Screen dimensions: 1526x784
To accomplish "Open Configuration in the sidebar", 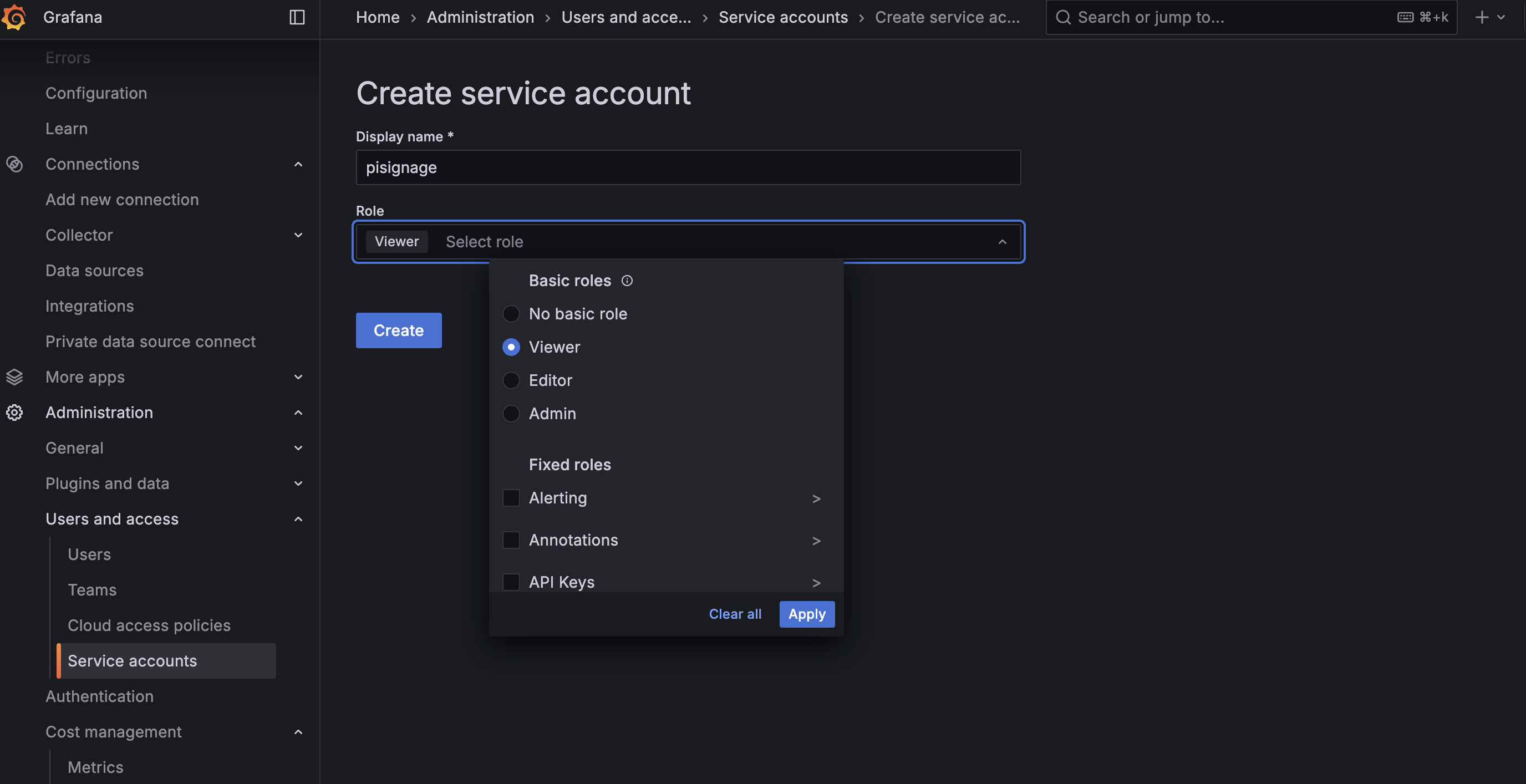I will (96, 93).
